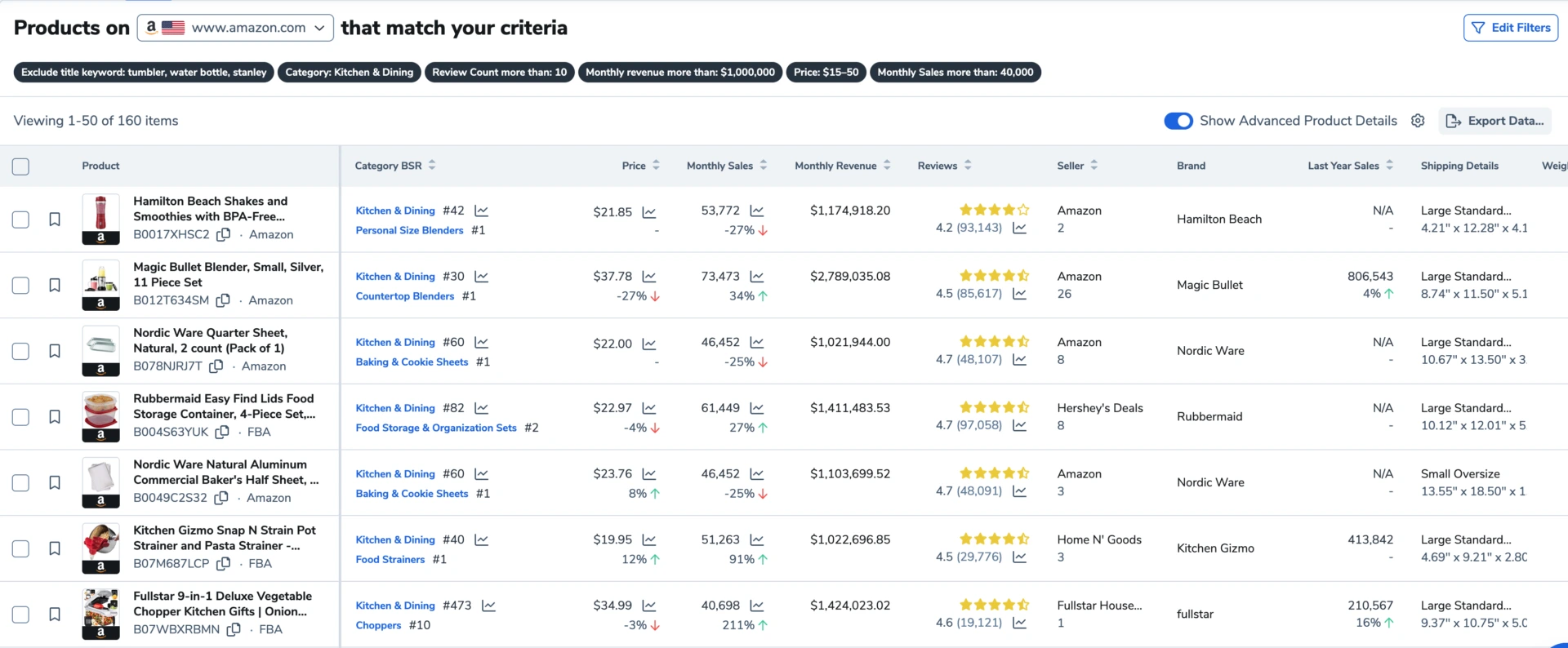This screenshot has height=648, width=1568.
Task: Open the Food Strainers category link
Action: coord(390,560)
